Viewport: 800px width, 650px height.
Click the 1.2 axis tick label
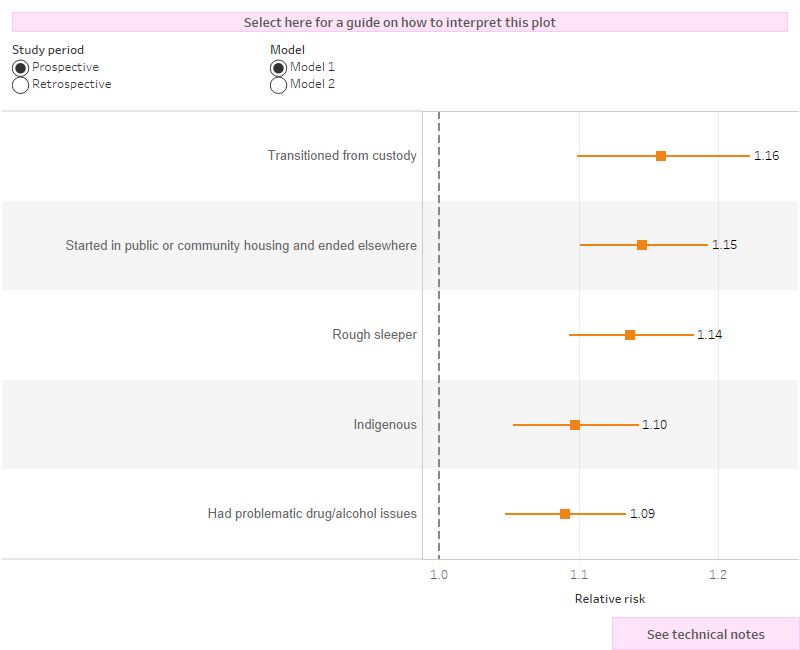pyautogui.click(x=718, y=575)
